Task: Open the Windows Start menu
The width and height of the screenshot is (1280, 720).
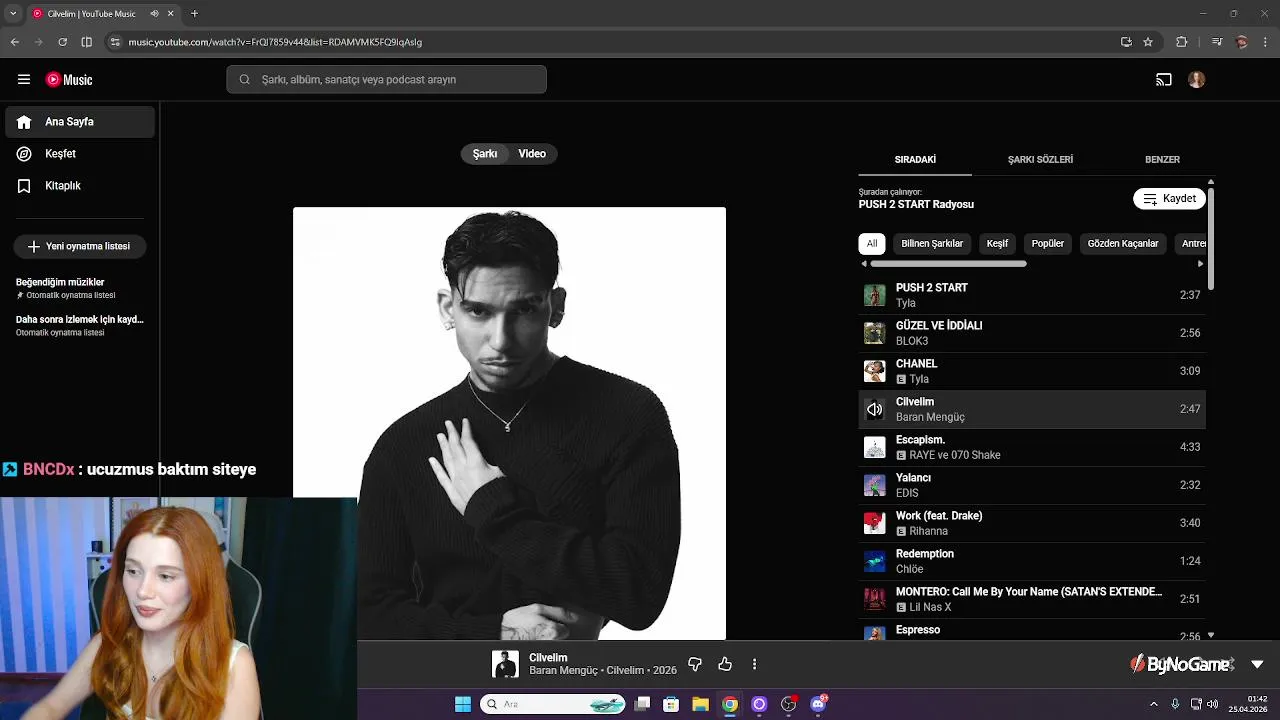Action: pos(463,704)
